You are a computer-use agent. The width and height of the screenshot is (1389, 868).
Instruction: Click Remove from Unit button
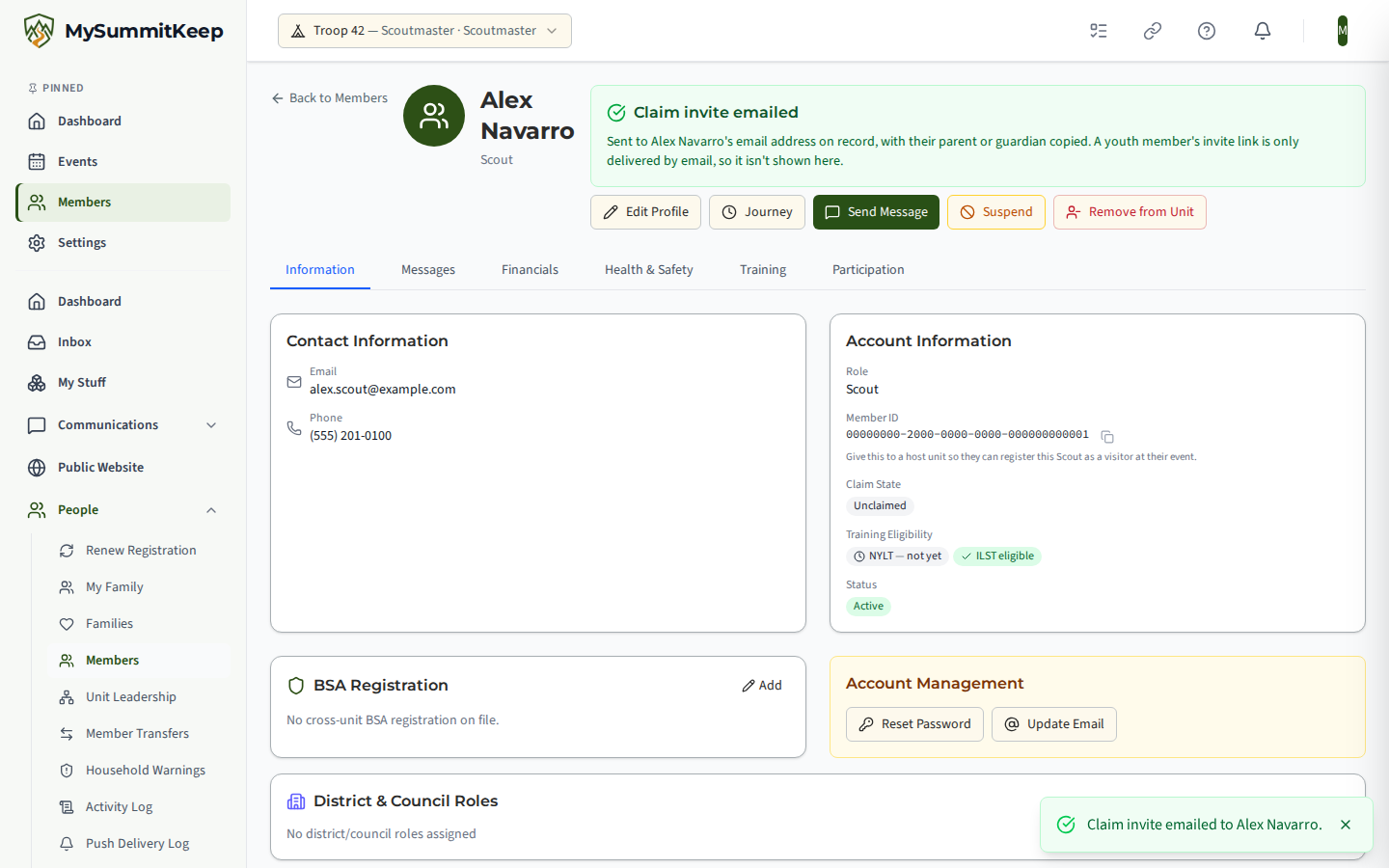(1130, 212)
